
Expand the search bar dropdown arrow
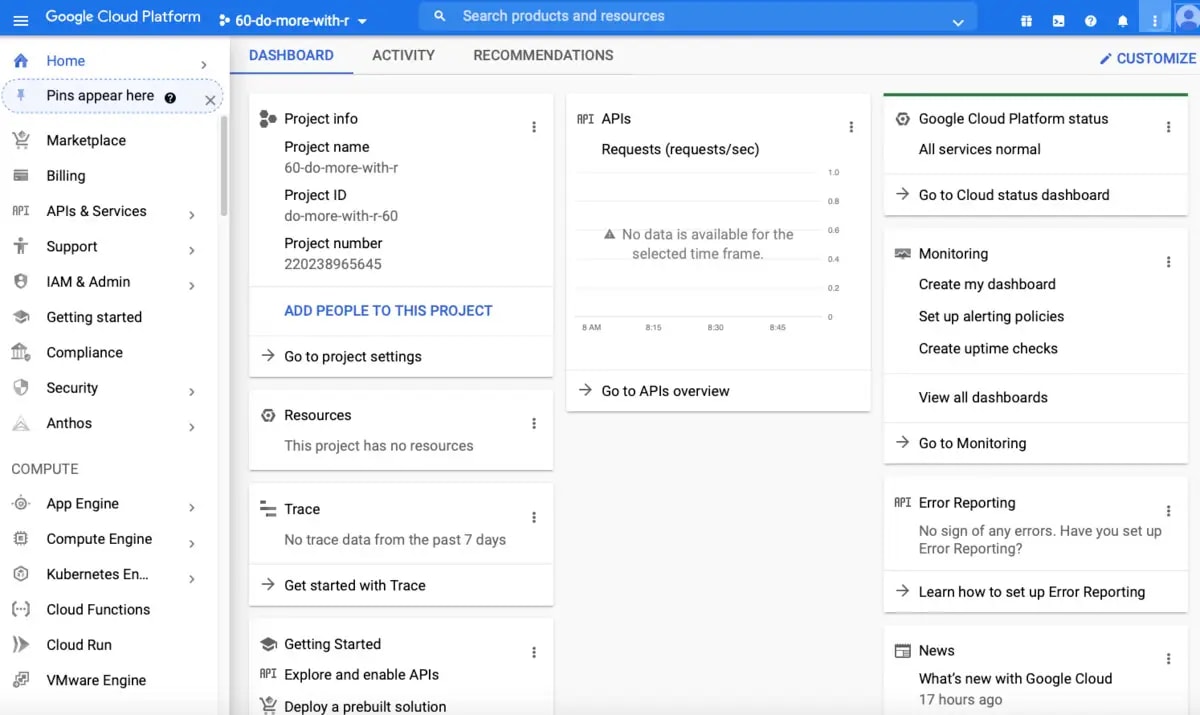click(x=958, y=22)
